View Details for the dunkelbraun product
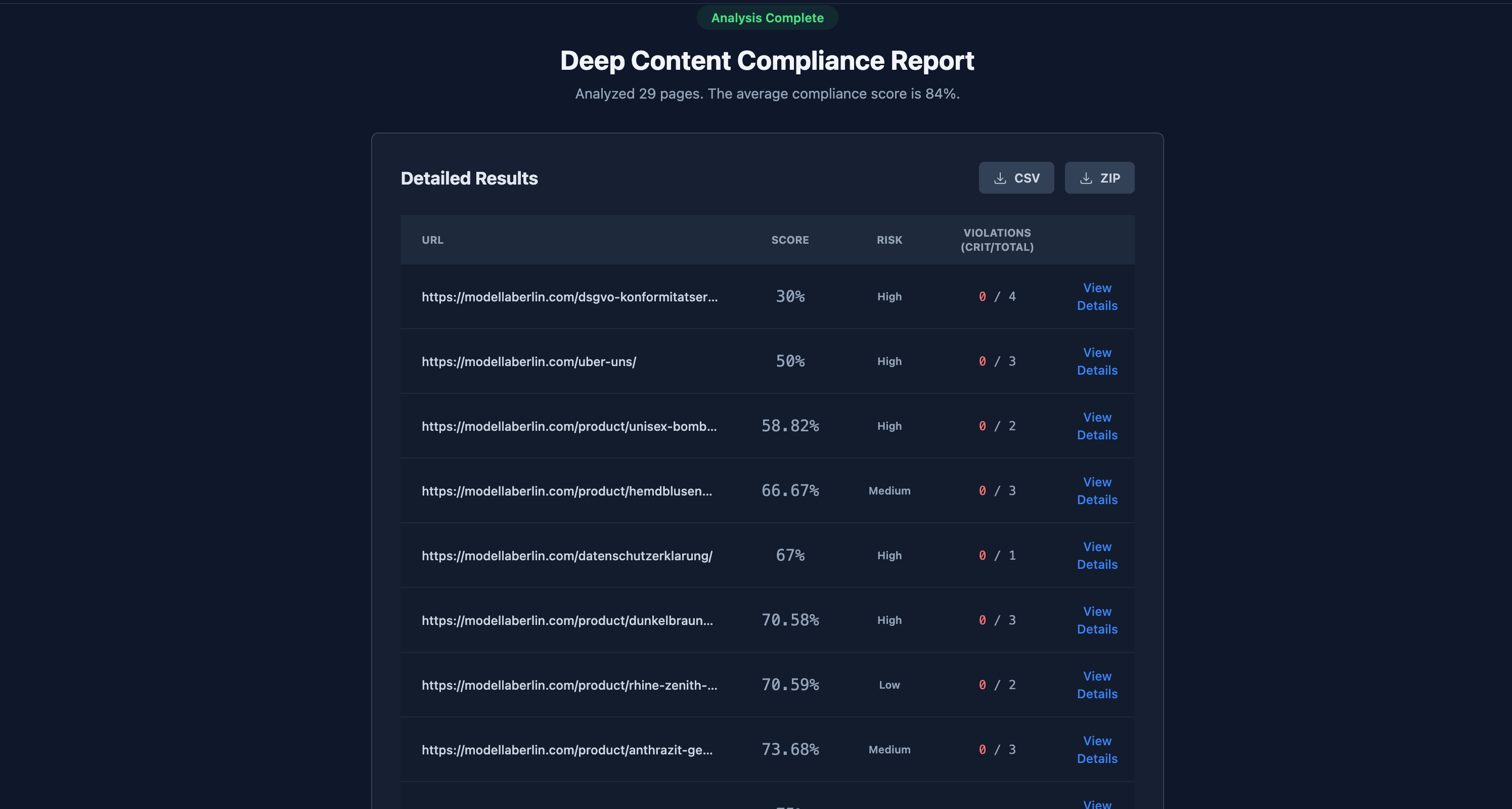 point(1096,620)
